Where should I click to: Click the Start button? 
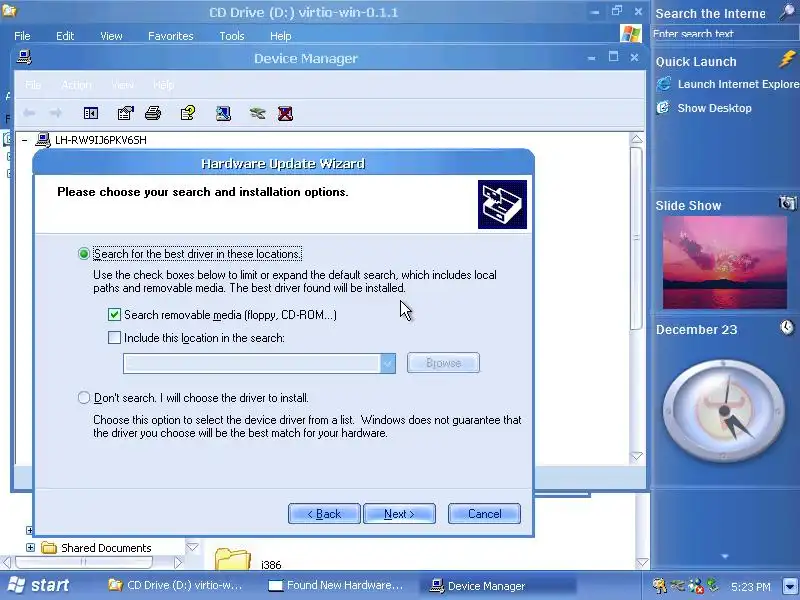(39, 585)
